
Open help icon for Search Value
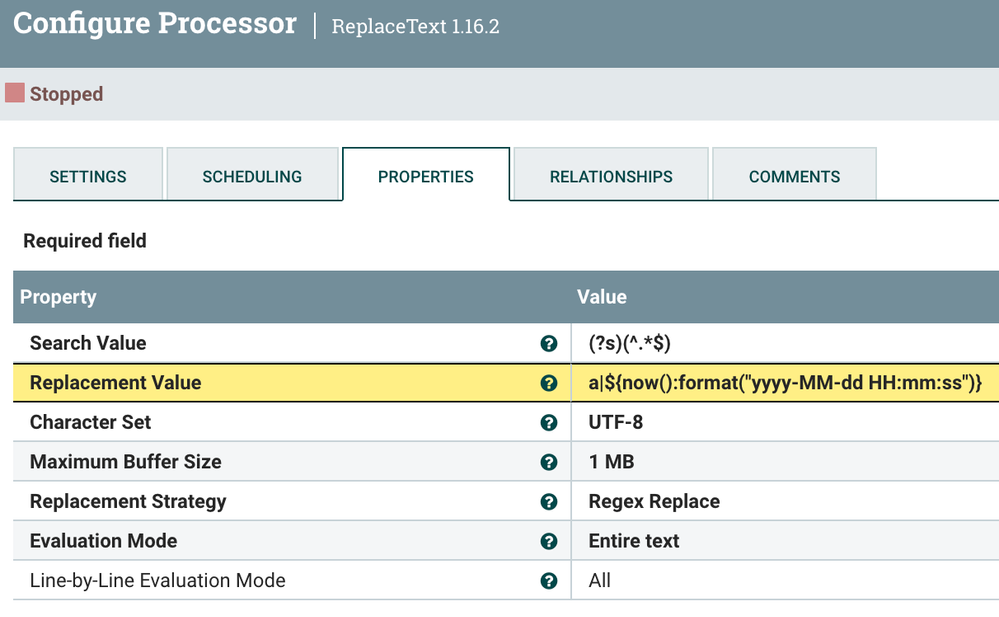tap(549, 344)
